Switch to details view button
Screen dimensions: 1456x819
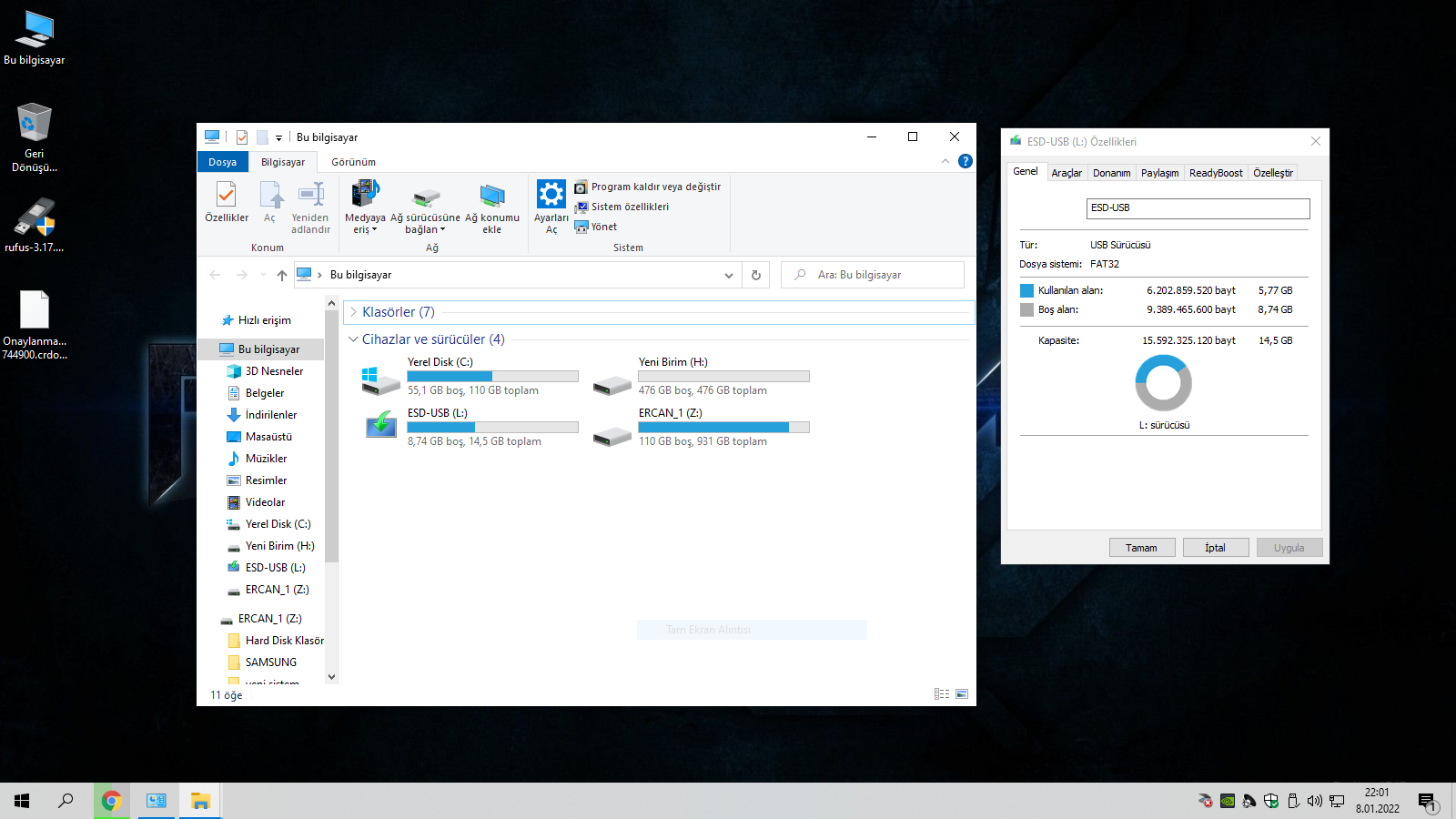942,694
